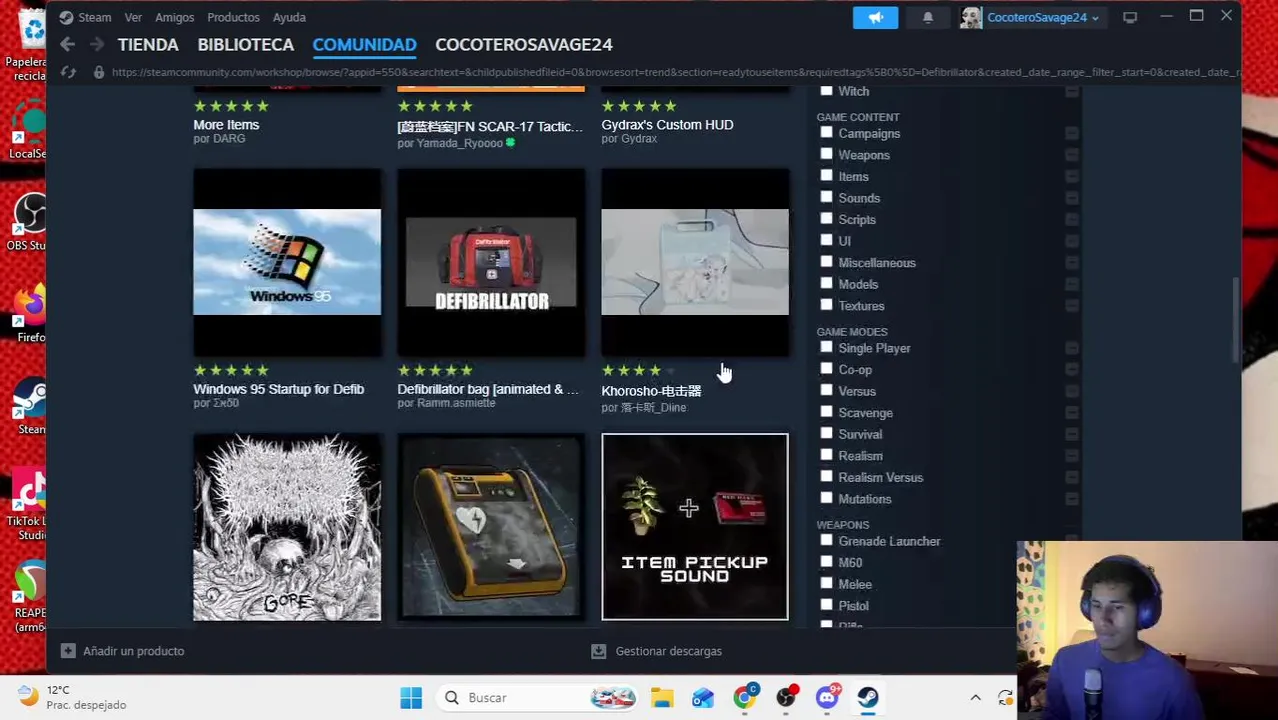Click Añadir un producto
This screenshot has width=1278, height=720.
click(133, 651)
